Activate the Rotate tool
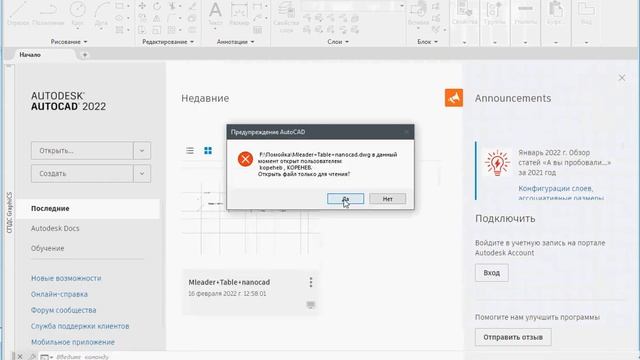The image size is (640, 360). pyautogui.click(x=157, y=6)
